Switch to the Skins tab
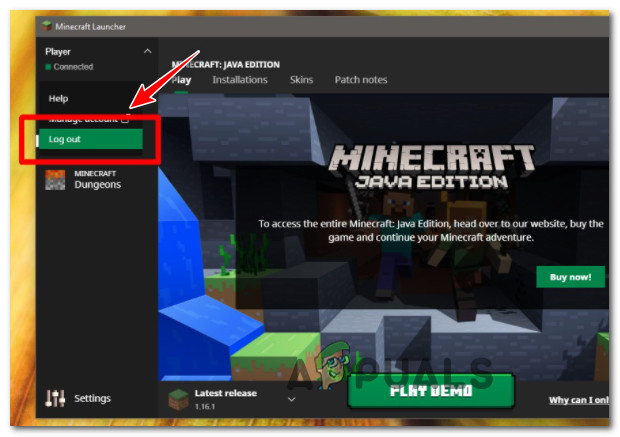 tap(301, 80)
